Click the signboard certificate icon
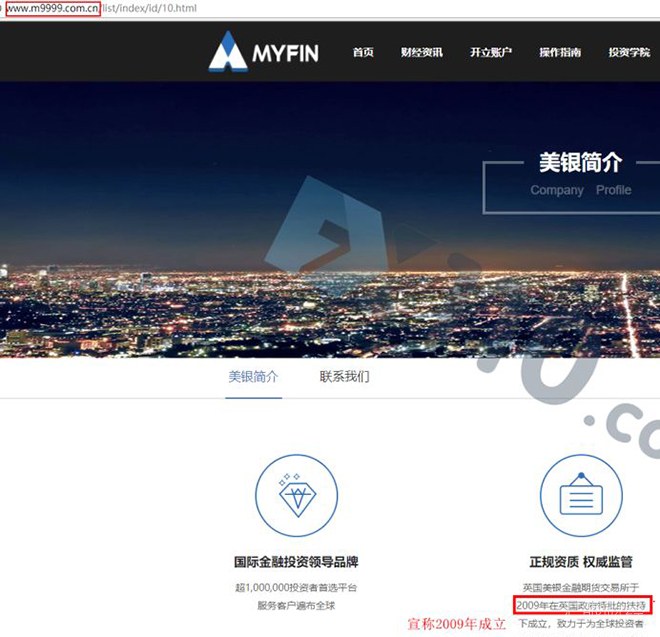 coord(581,495)
